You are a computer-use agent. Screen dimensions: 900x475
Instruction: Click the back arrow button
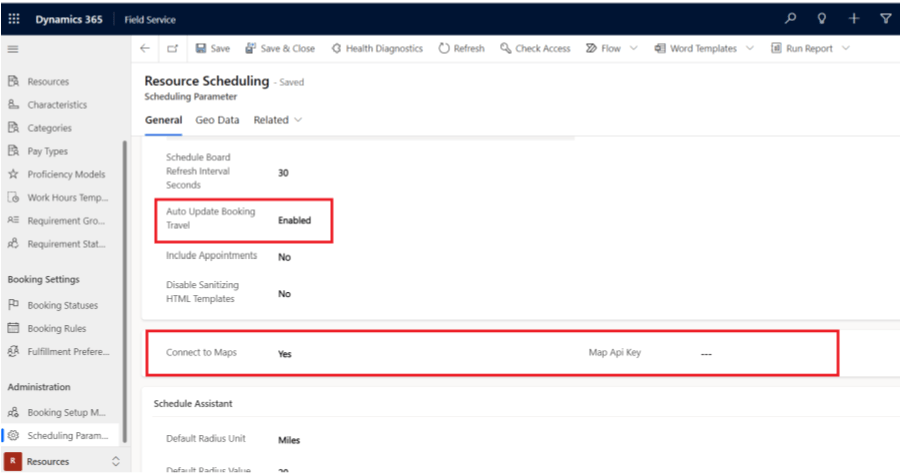(146, 48)
